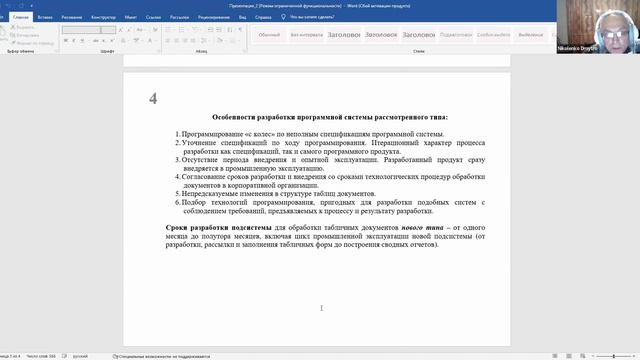
Task: Click the 'Что вы хотите сделать?' search field
Action: pos(312,17)
